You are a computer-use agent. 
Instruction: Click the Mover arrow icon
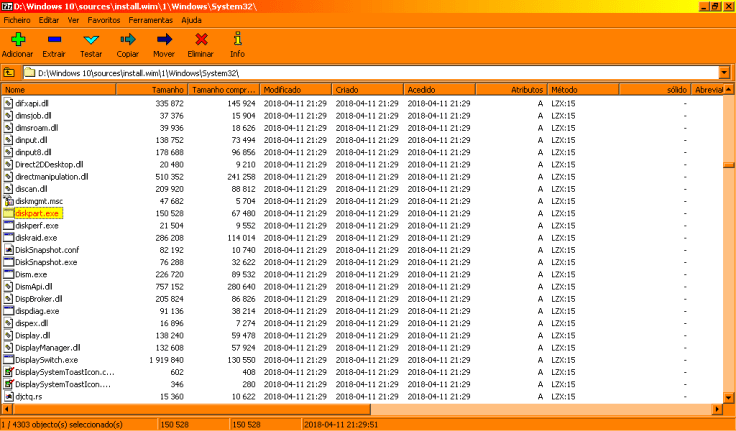164,39
